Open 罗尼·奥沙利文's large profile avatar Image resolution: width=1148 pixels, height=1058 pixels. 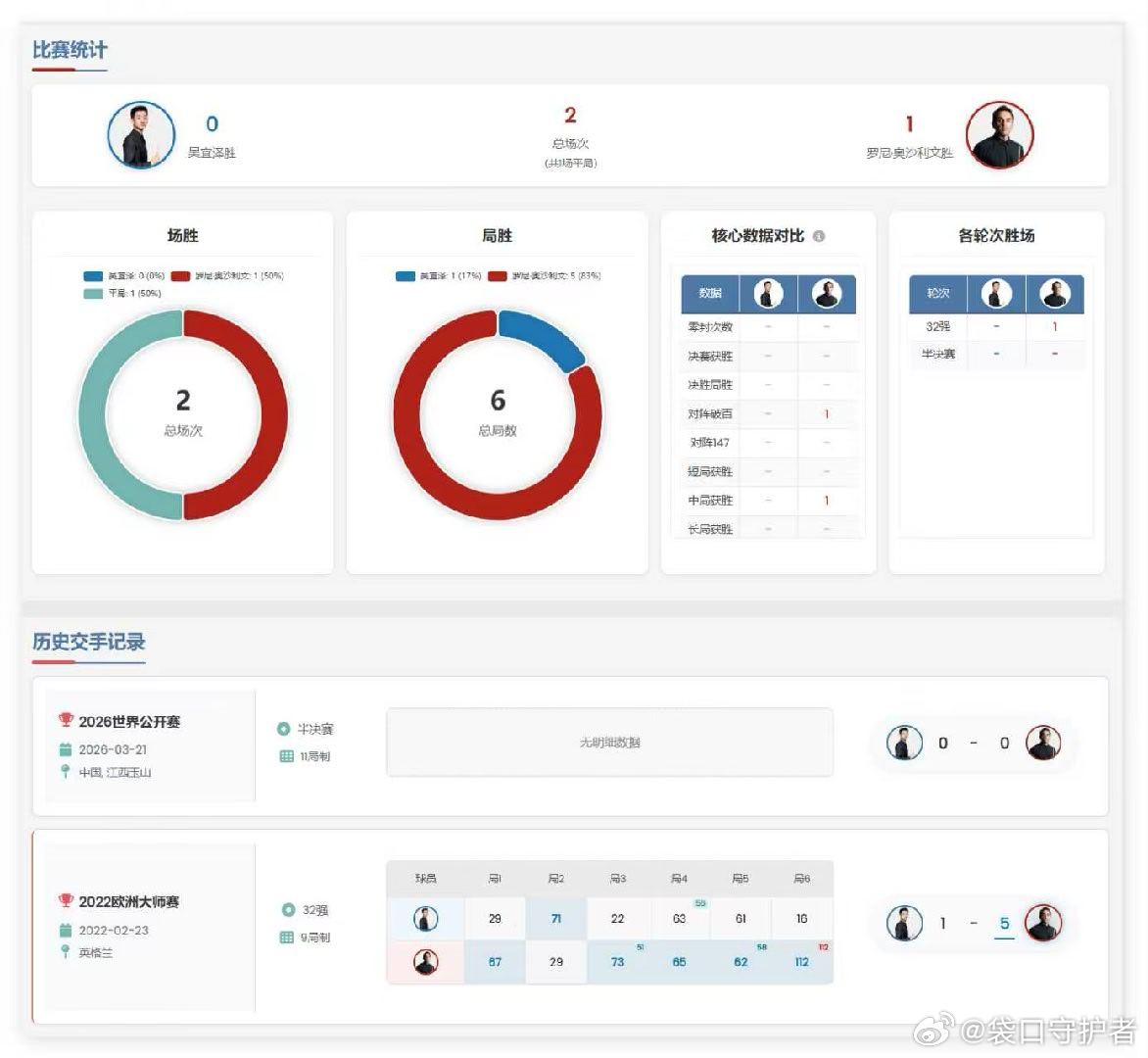pyautogui.click(x=1000, y=135)
